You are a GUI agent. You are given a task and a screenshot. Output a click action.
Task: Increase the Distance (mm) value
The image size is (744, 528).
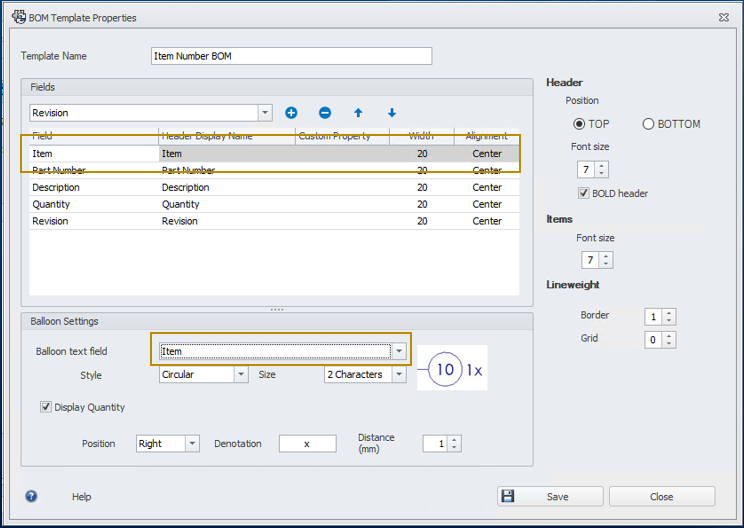pos(454,440)
